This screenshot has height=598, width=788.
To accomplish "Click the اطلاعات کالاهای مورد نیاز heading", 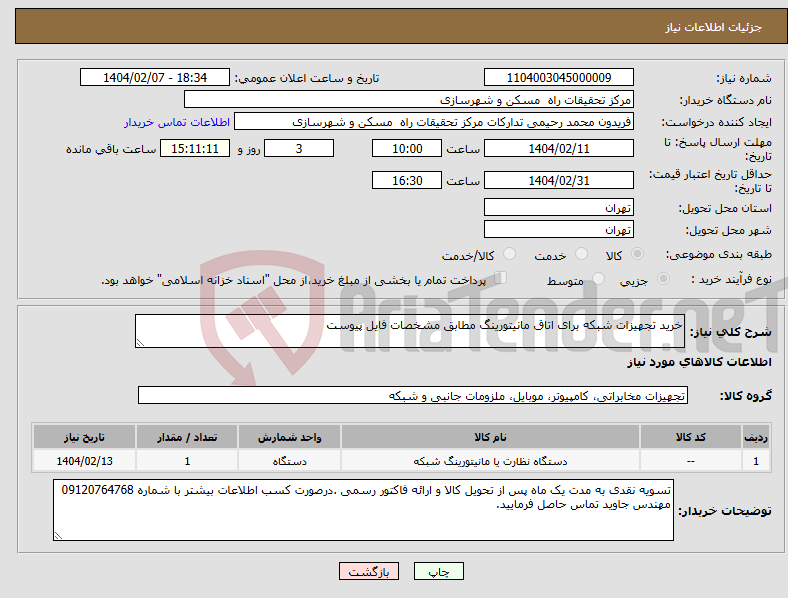I will click(x=699, y=362).
